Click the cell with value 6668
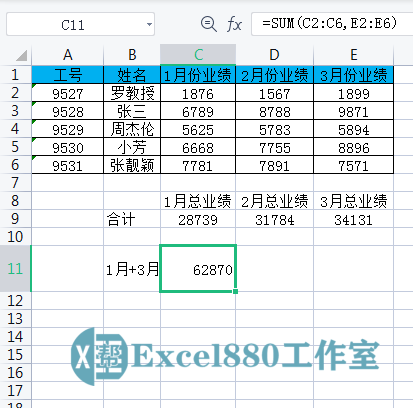413x408 pixels. [x=198, y=147]
